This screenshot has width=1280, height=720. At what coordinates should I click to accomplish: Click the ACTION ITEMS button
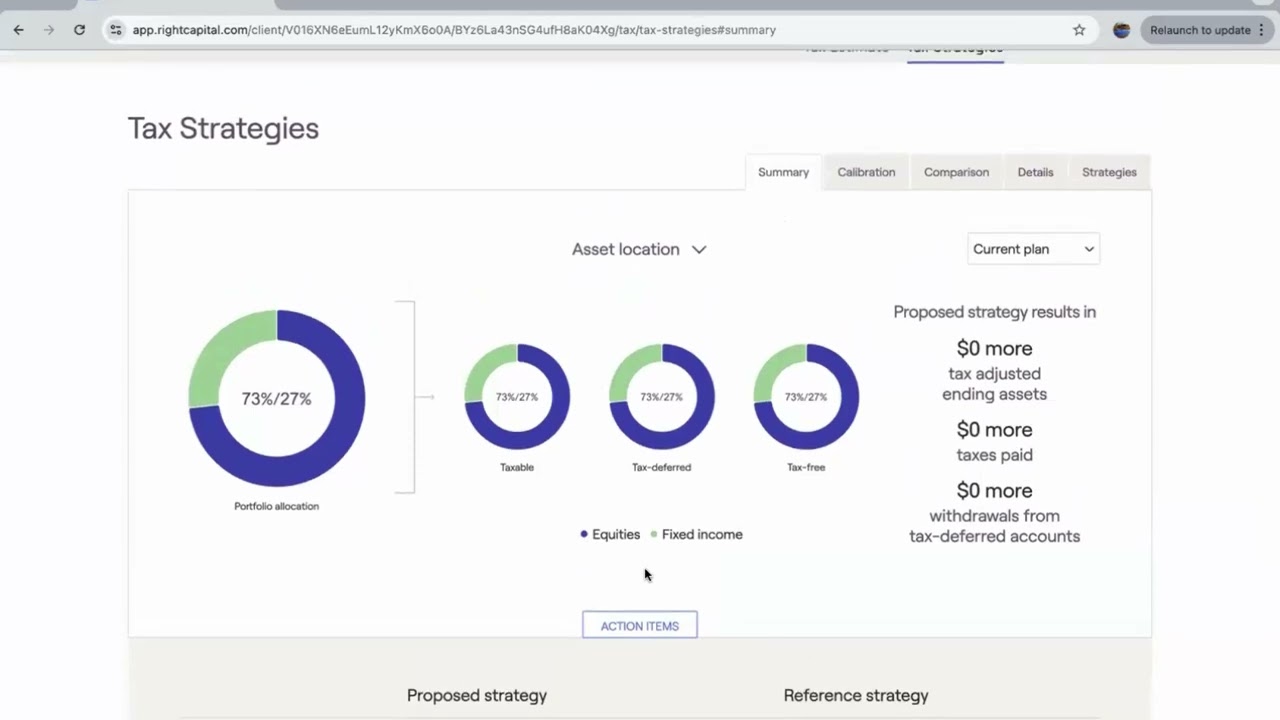tap(640, 626)
